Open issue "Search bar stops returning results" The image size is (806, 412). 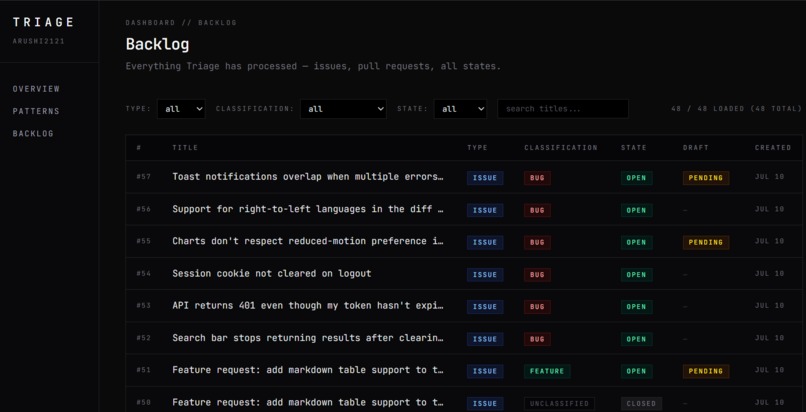coord(308,338)
